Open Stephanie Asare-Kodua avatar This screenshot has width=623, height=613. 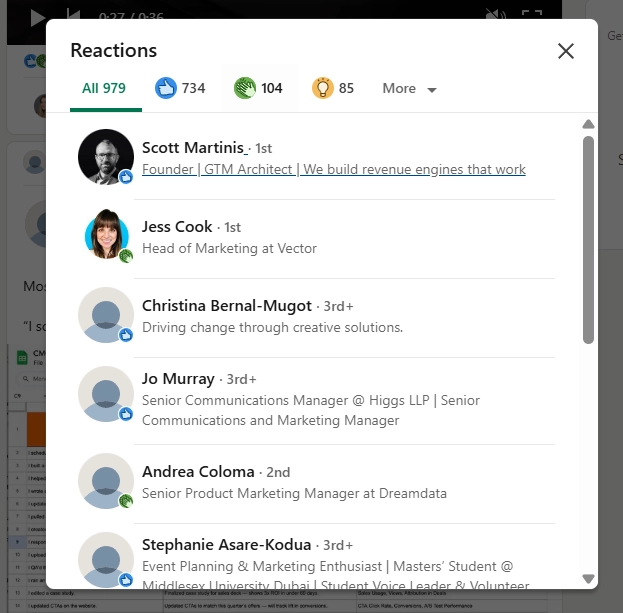pos(106,560)
